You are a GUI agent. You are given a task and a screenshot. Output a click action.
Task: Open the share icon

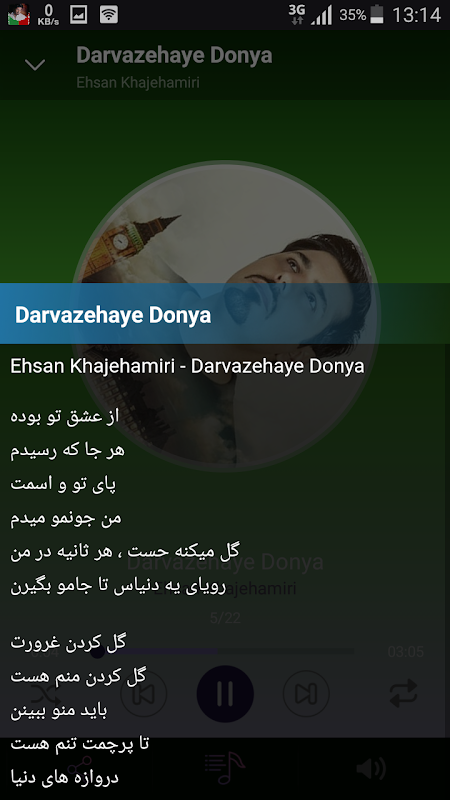click(79, 769)
